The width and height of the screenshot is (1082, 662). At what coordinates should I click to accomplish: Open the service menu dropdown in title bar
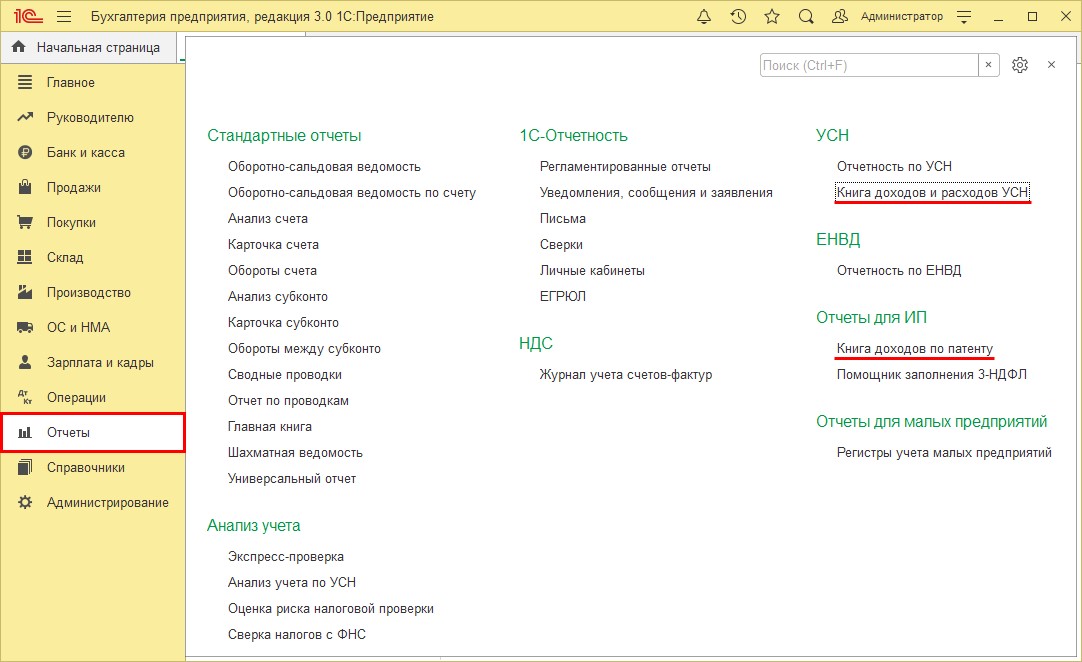(964, 17)
